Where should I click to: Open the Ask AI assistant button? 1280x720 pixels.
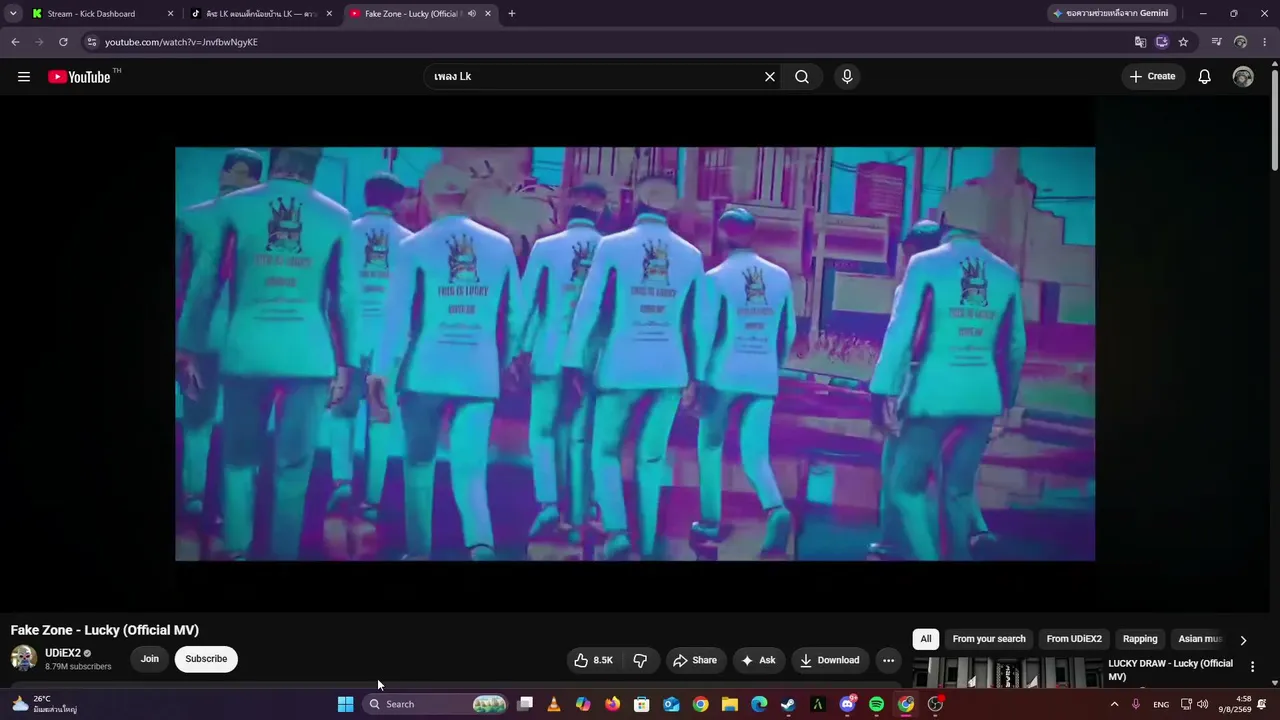point(759,660)
